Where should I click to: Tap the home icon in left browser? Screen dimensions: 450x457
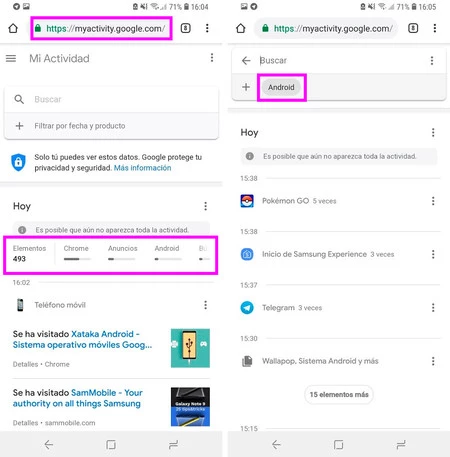pyautogui.click(x=13, y=28)
